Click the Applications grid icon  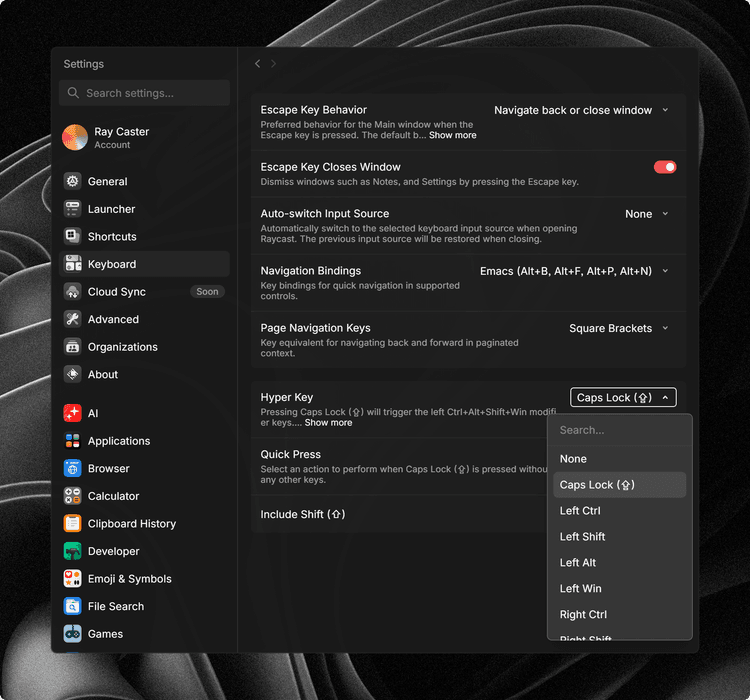click(x=73, y=441)
